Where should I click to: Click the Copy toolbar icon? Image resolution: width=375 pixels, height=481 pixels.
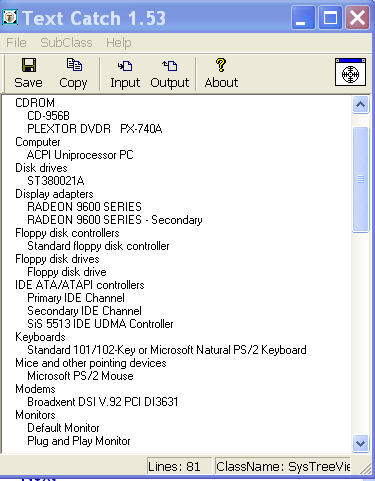74,65
